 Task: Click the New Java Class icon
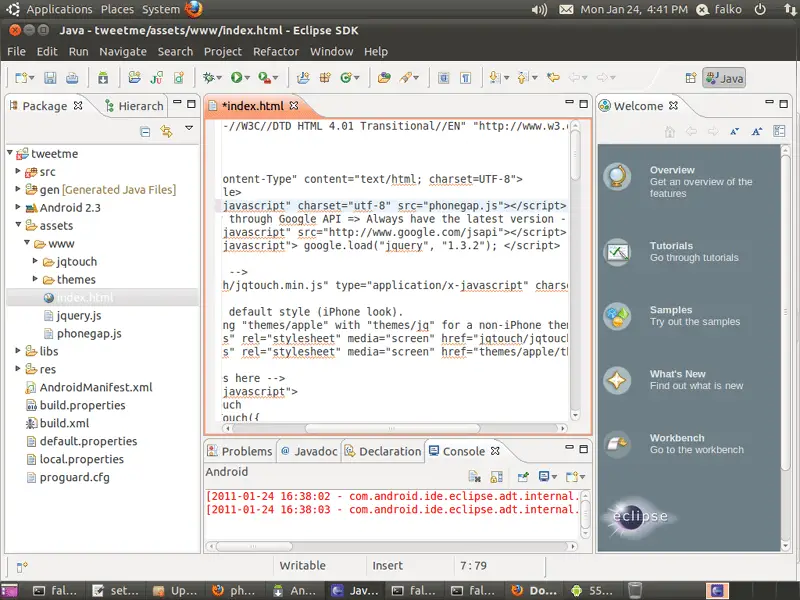[x=346, y=78]
